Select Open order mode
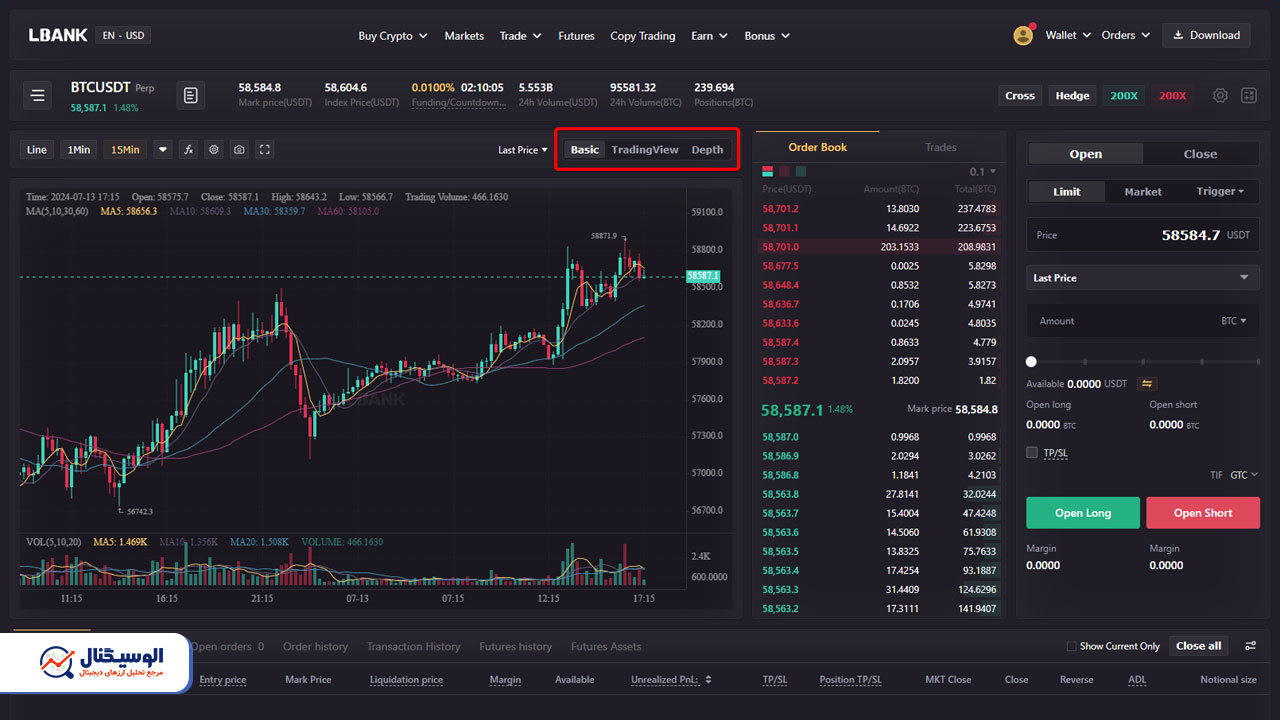This screenshot has width=1280, height=720. 1085,154
